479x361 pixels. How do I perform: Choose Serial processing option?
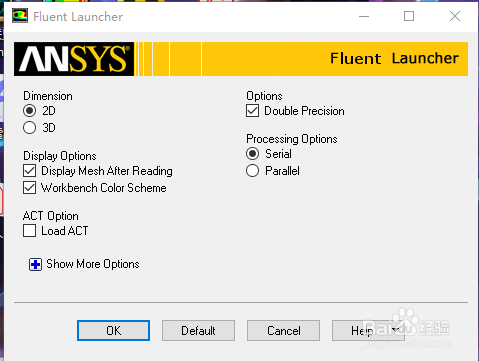click(252, 154)
